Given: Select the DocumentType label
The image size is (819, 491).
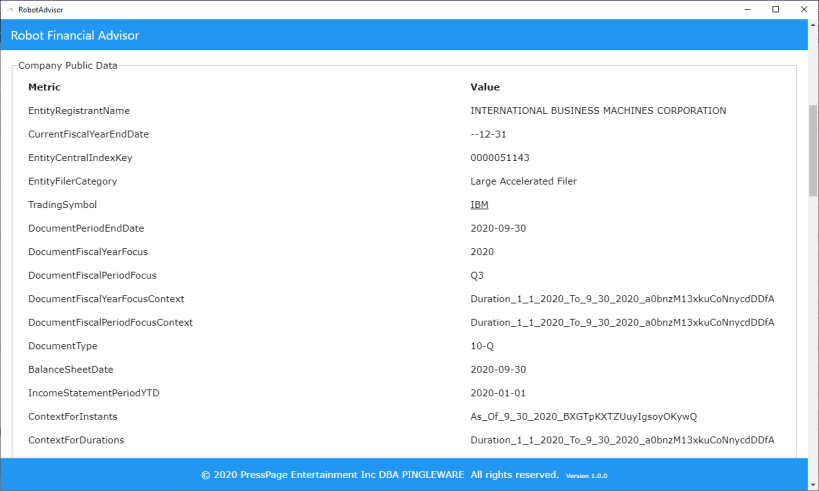Looking at the screenshot, I should (x=63, y=346).
